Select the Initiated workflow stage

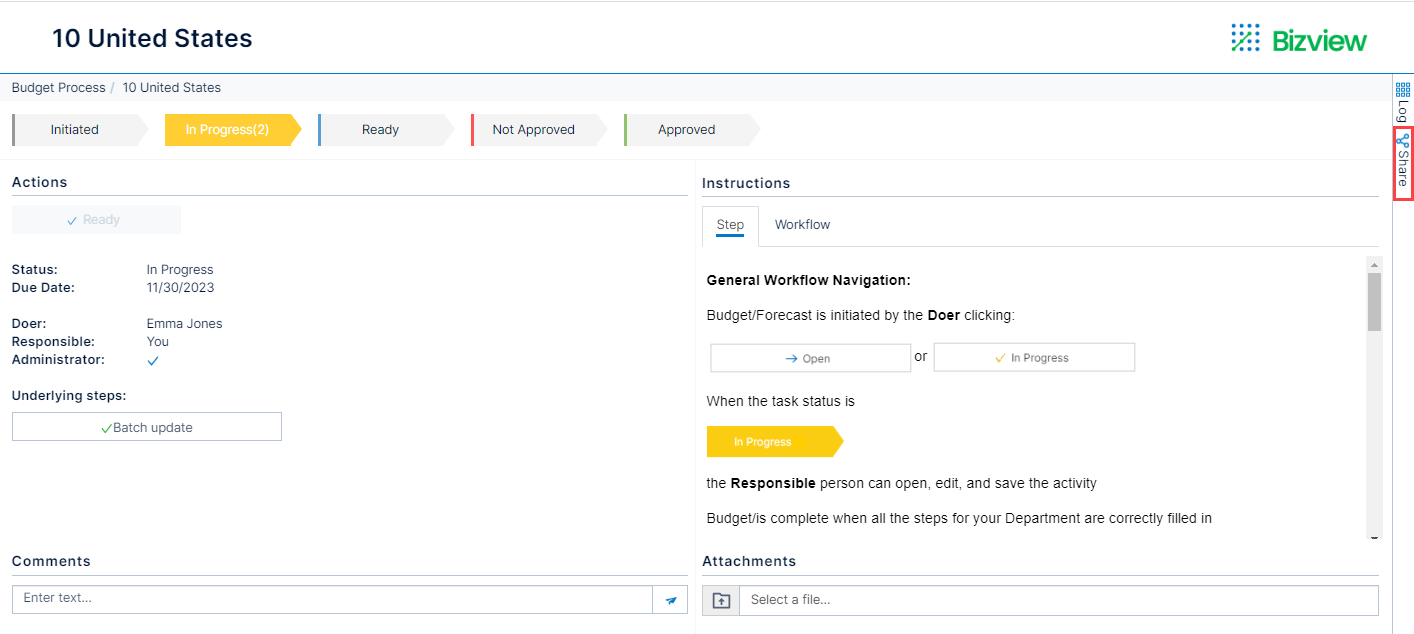[74, 129]
